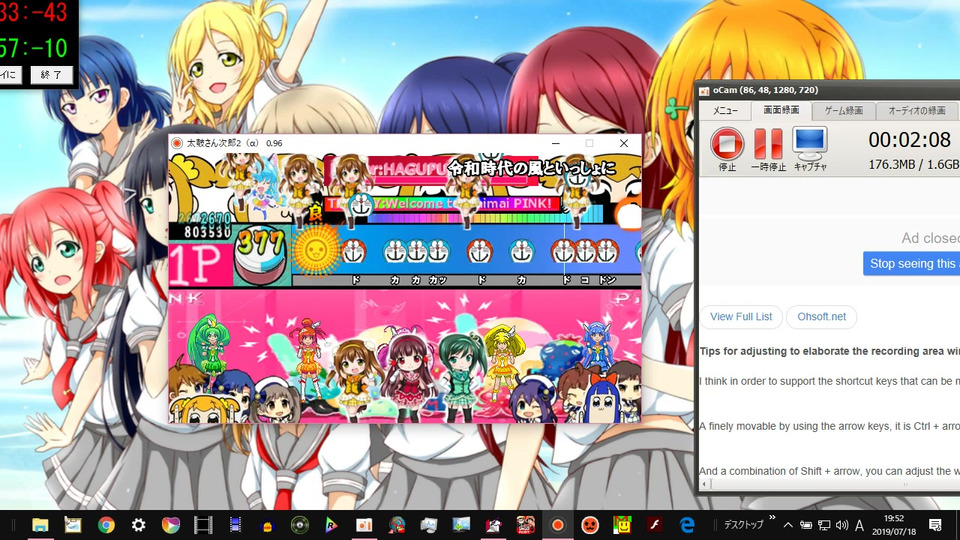Viewport: 960px width, 540px height.
Task: Open the green disc app on the taskbar
Action: tap(299, 525)
